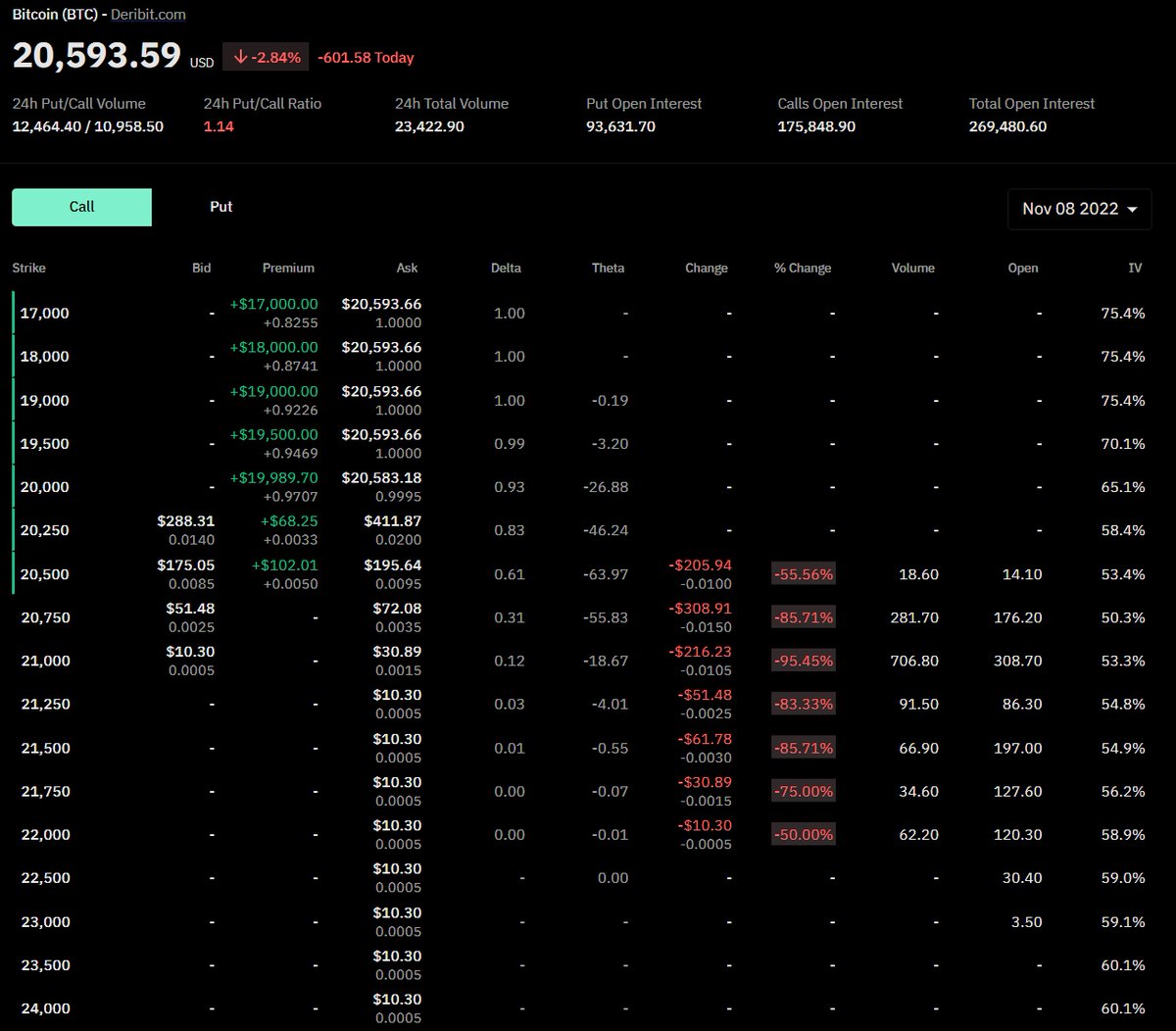Screen dimensions: 1176x1031
Task: Sort the table by the Strike column
Action: pos(31,268)
